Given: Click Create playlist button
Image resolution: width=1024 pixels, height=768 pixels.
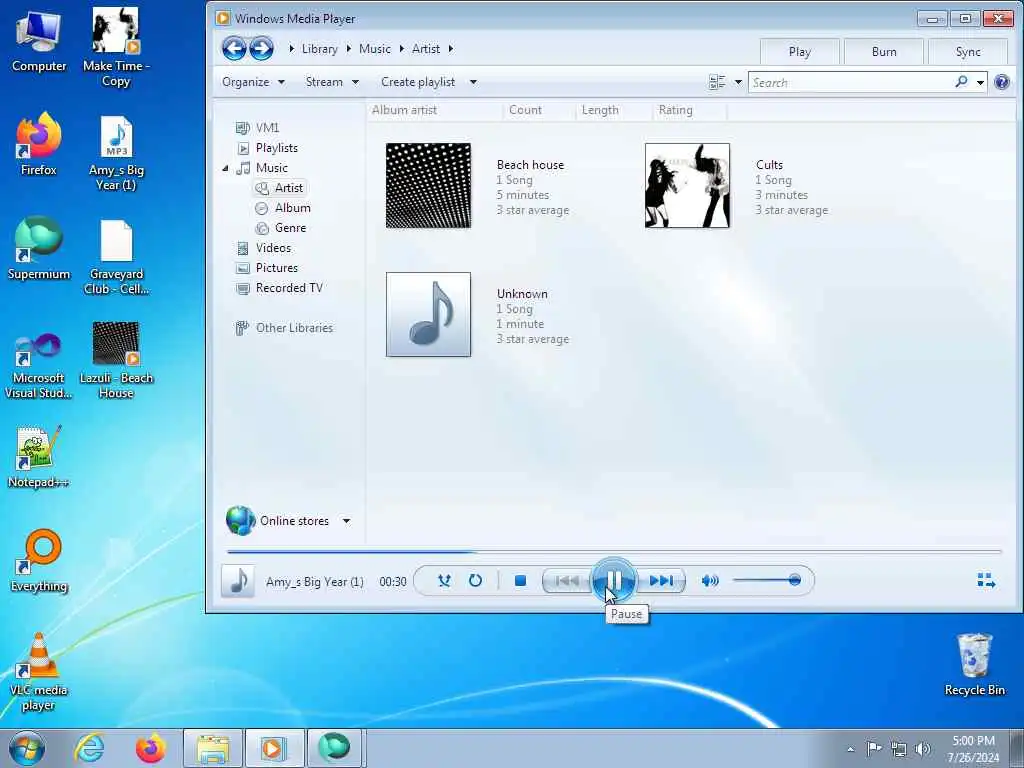Looking at the screenshot, I should 418,82.
